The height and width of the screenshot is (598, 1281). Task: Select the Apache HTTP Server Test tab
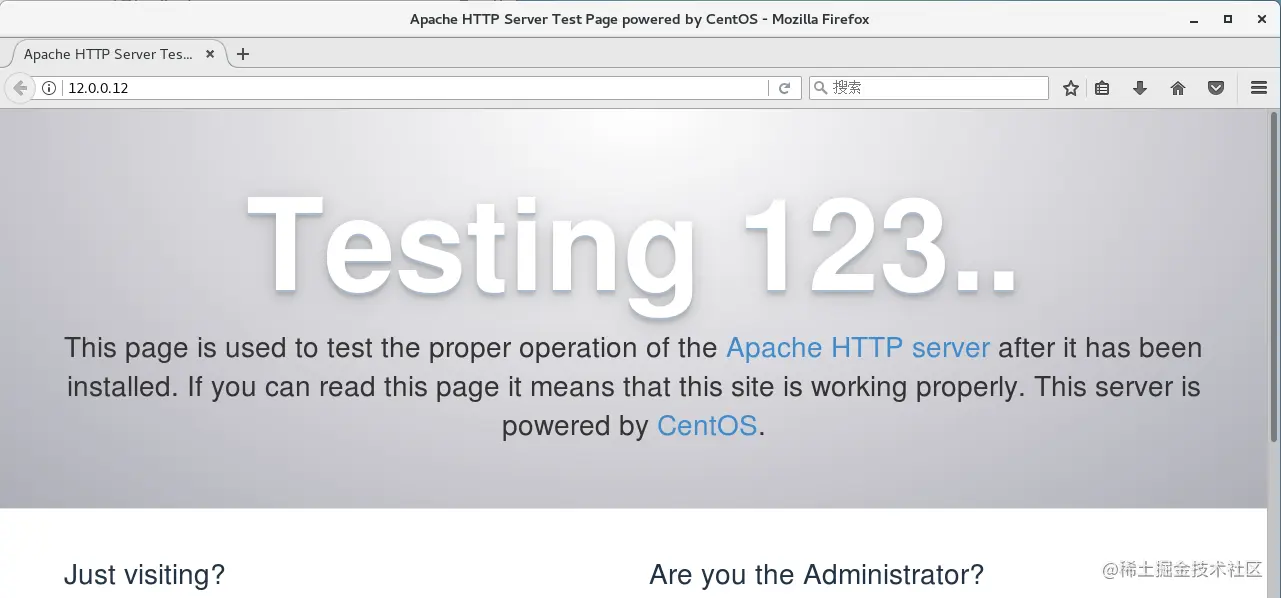pyautogui.click(x=108, y=54)
